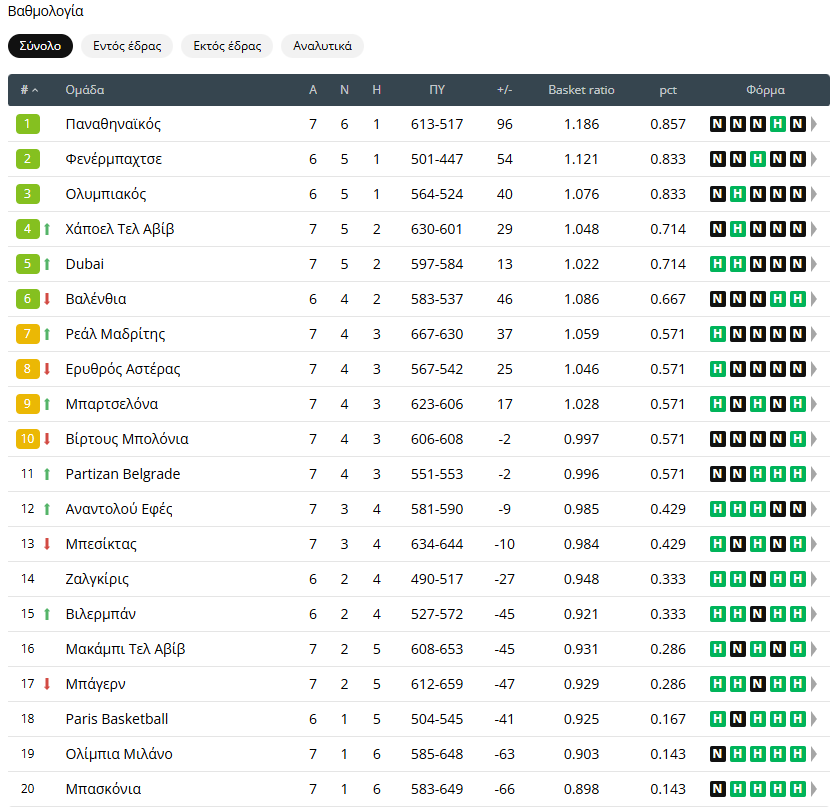Click the green rank 1 badge

click(x=28, y=124)
